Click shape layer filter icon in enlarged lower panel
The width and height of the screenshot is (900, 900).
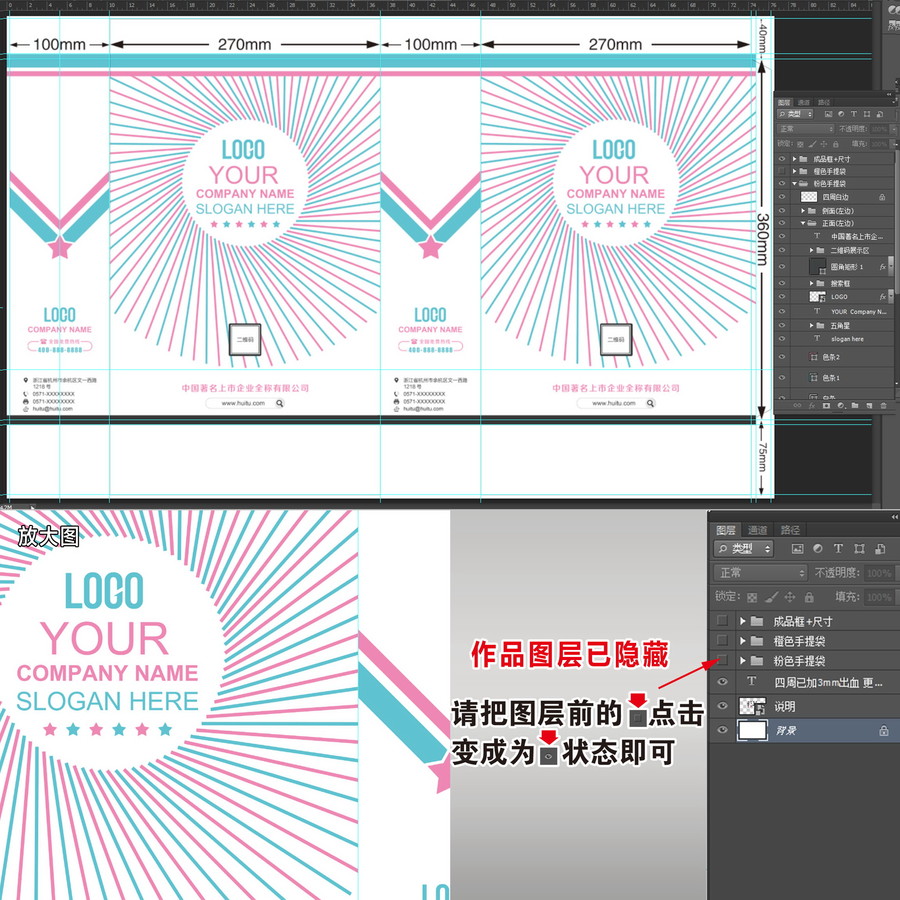click(x=859, y=549)
